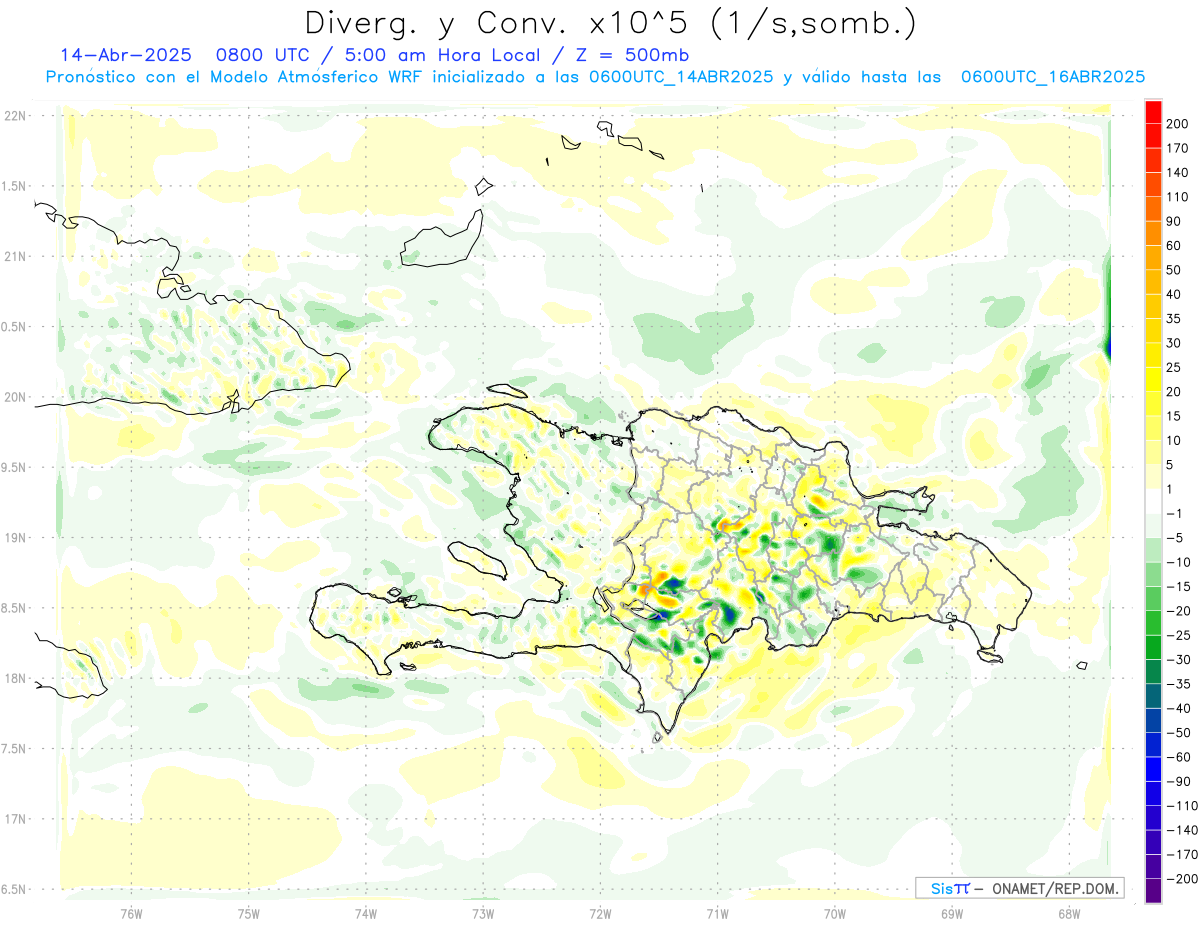Click the positive colorbar value '30'

point(1175,343)
